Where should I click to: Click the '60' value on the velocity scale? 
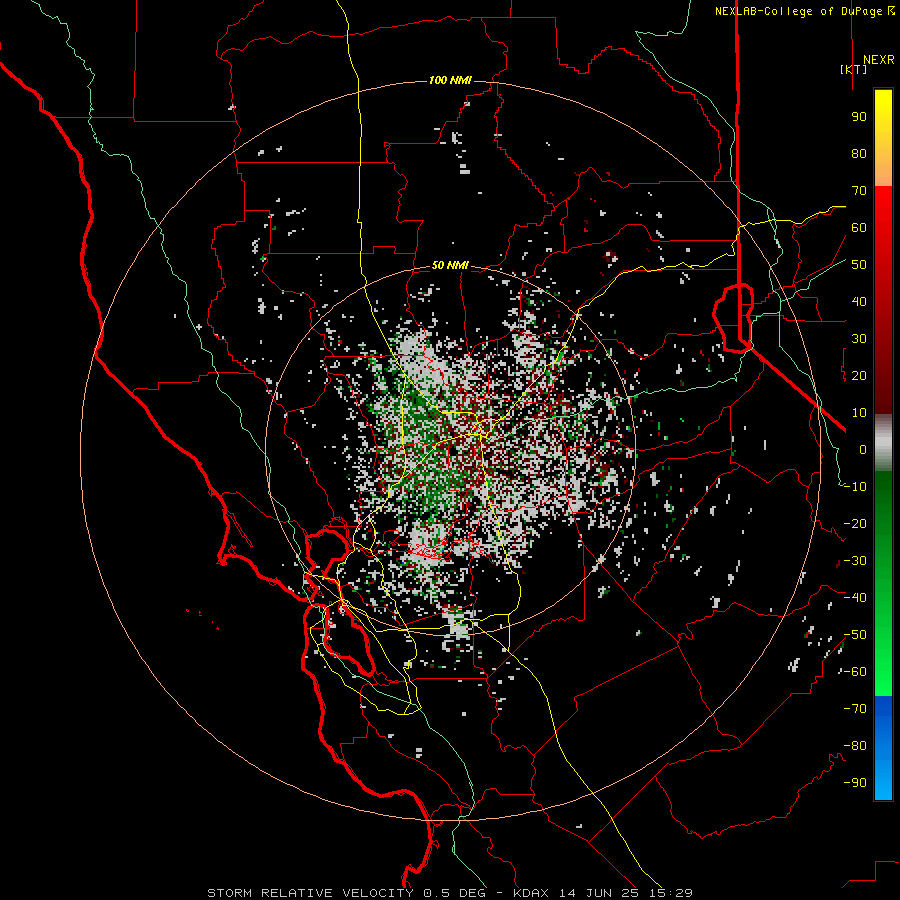tap(859, 227)
